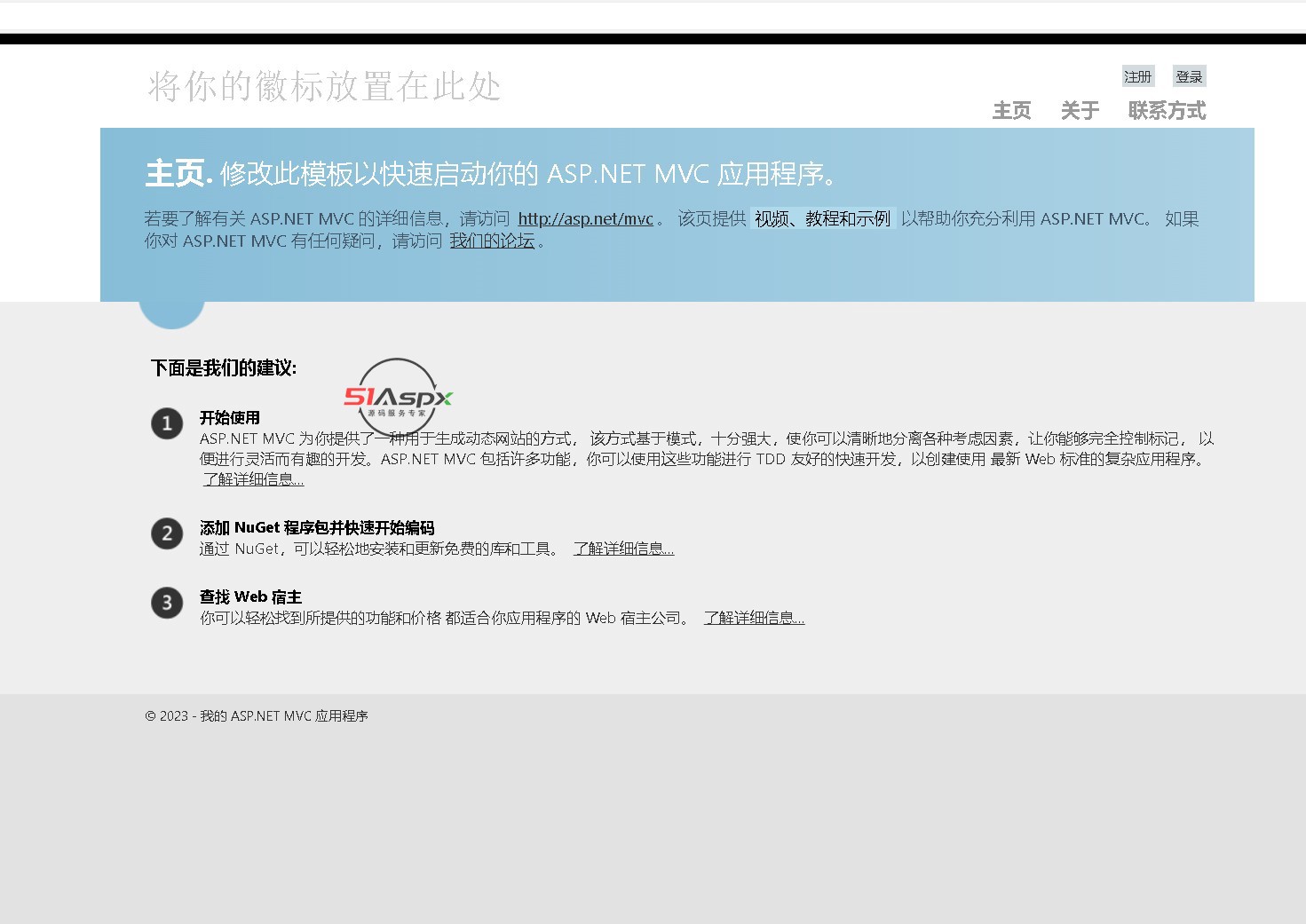Open 了解详细信息 link in the Web 宿主 row
Viewport: 1306px width, 924px height.
pos(755,618)
